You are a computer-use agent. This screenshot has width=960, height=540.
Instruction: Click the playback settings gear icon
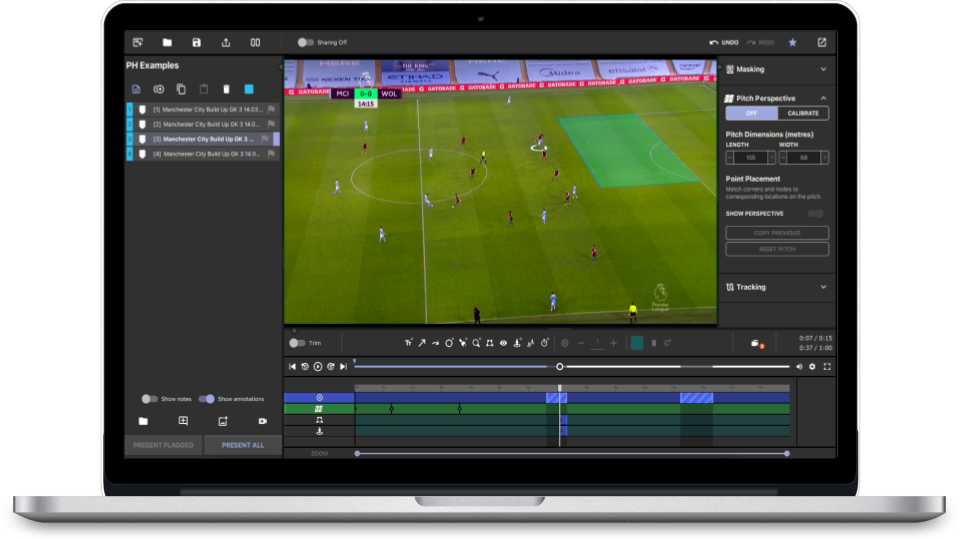(812, 367)
